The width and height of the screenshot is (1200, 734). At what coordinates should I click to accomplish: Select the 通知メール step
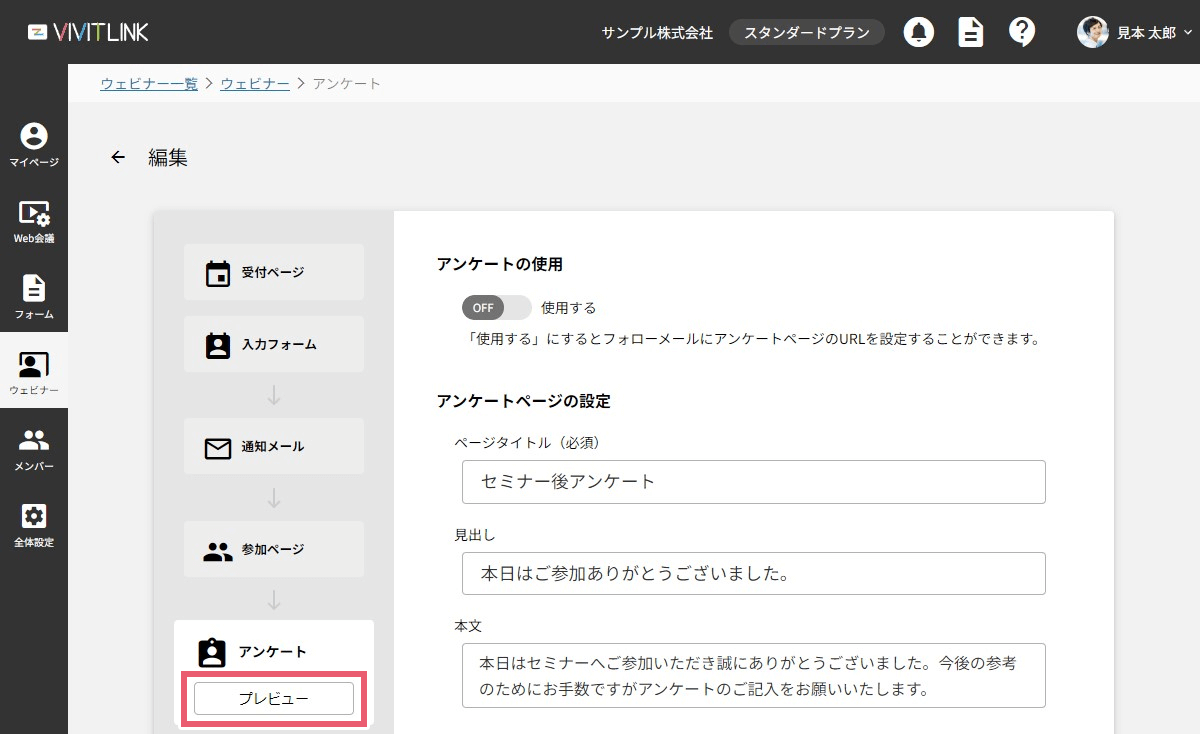coord(274,446)
